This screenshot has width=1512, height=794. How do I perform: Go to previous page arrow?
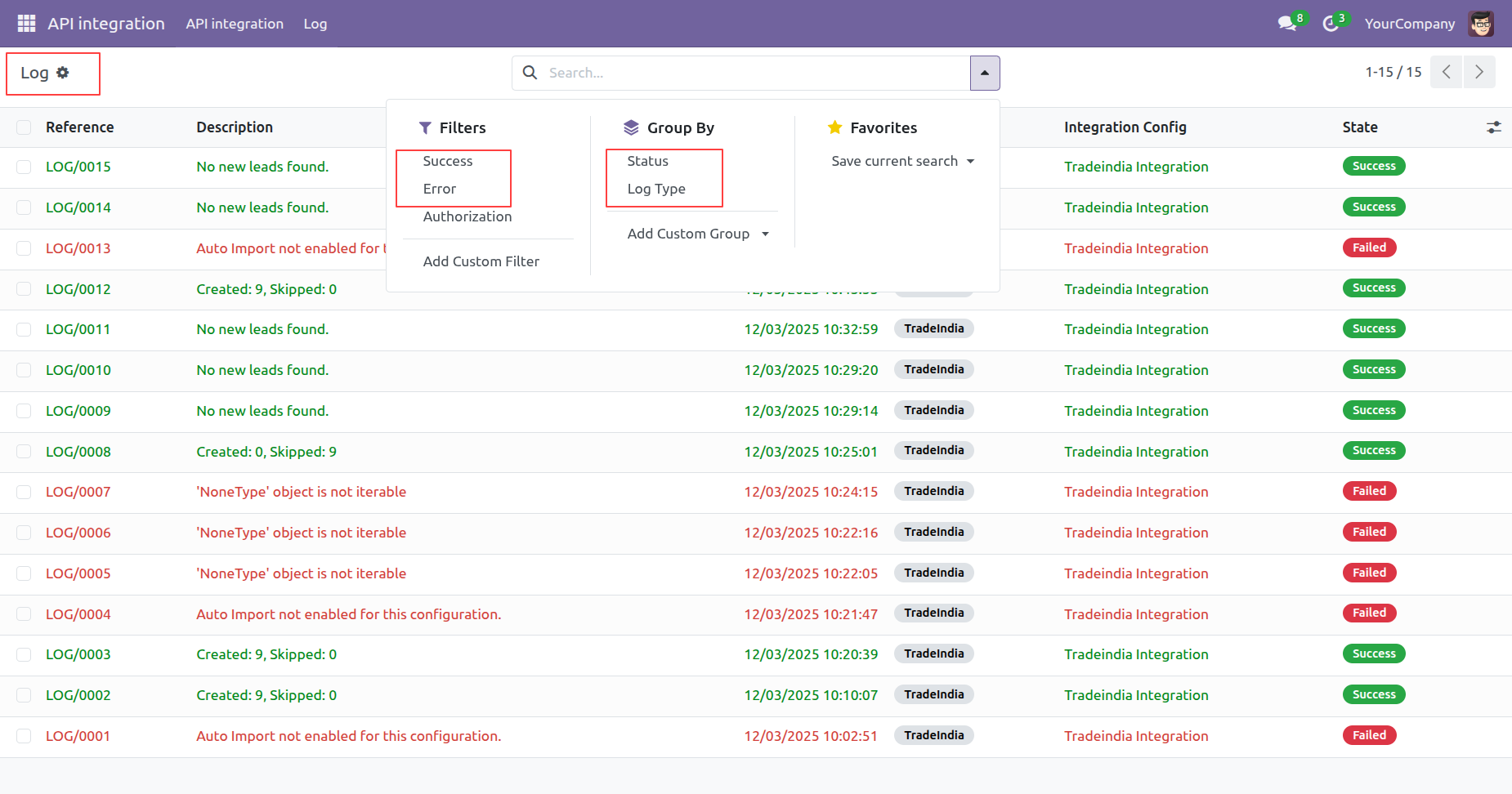pyautogui.click(x=1447, y=72)
